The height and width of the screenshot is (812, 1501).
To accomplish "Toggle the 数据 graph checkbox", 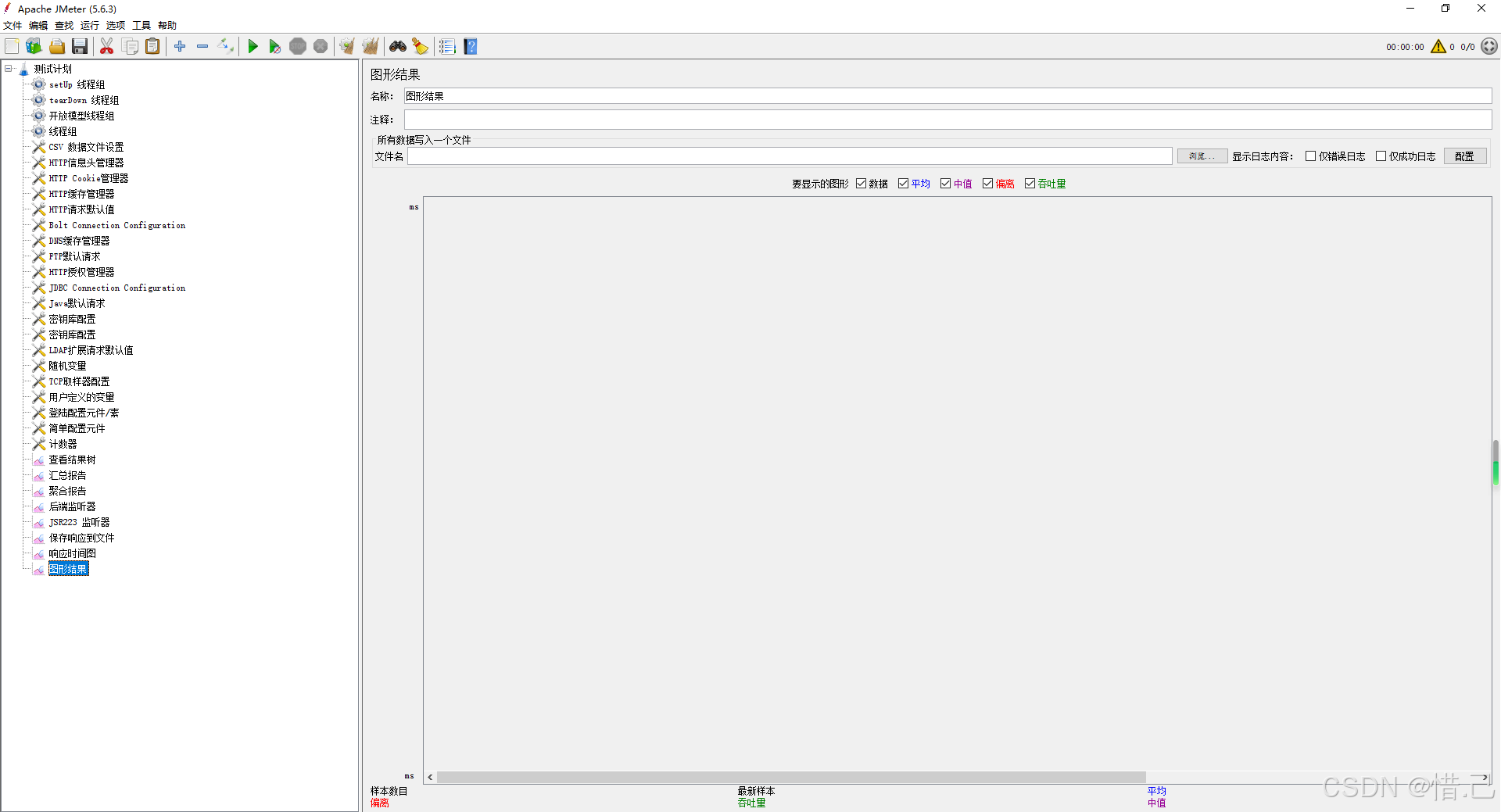I will (x=862, y=184).
